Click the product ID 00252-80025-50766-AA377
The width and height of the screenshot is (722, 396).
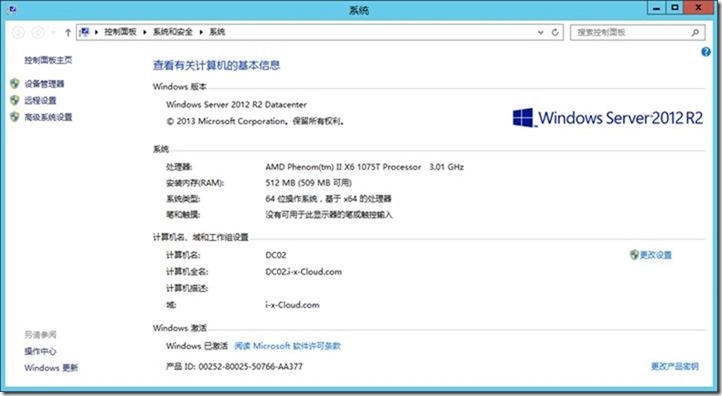pyautogui.click(x=250, y=367)
